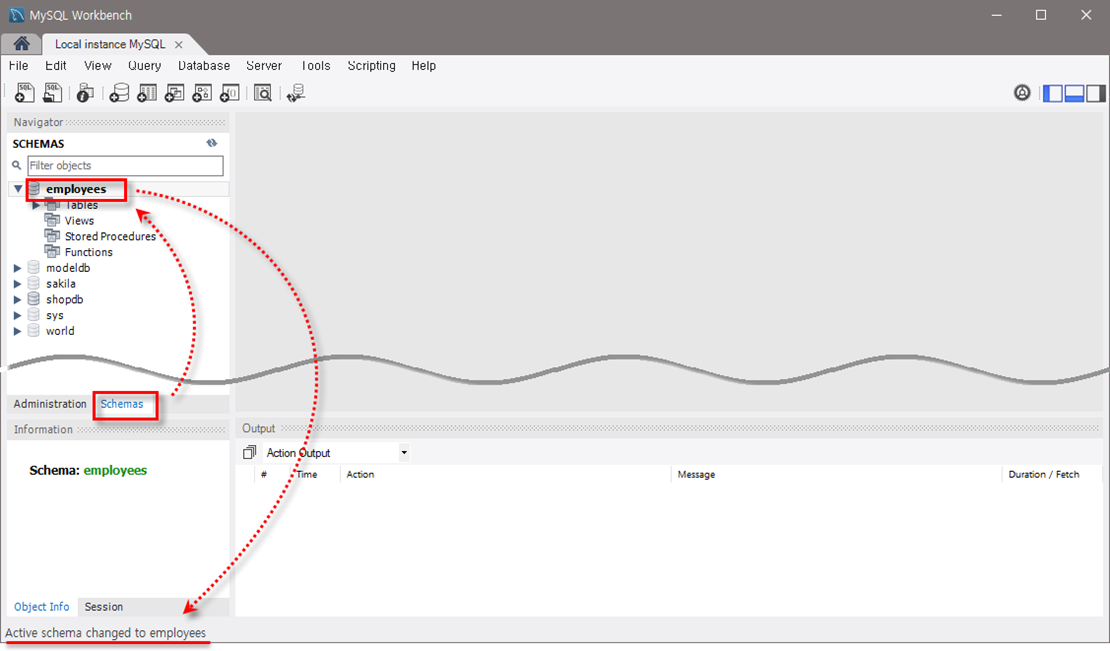Click the output copy icon
This screenshot has height=651, width=1110.
(x=249, y=452)
